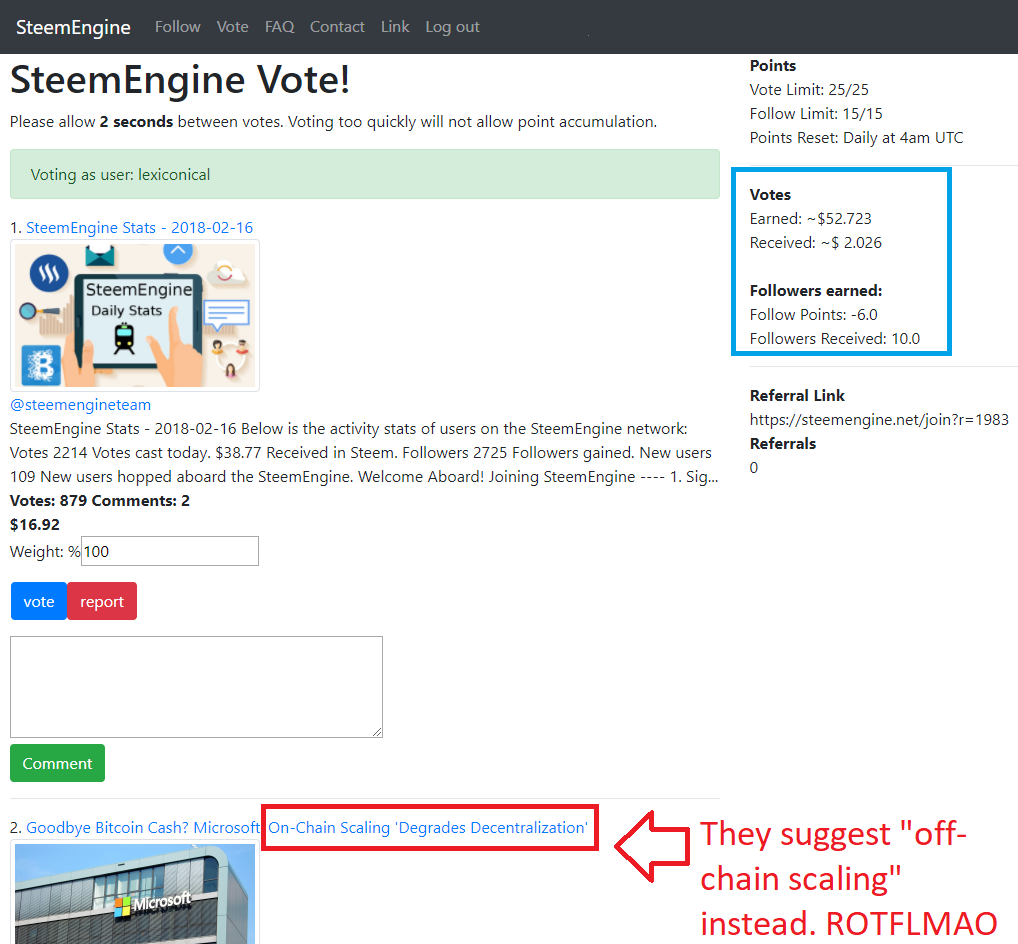Image resolution: width=1018 pixels, height=944 pixels.
Task: Click the 'SteemEngine Vote!' page heading
Action: coord(180,80)
